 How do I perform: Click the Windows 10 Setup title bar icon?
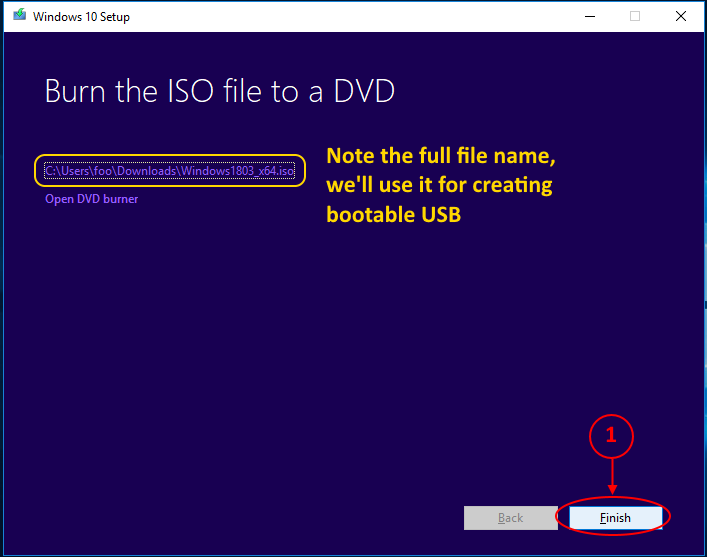click(18, 16)
